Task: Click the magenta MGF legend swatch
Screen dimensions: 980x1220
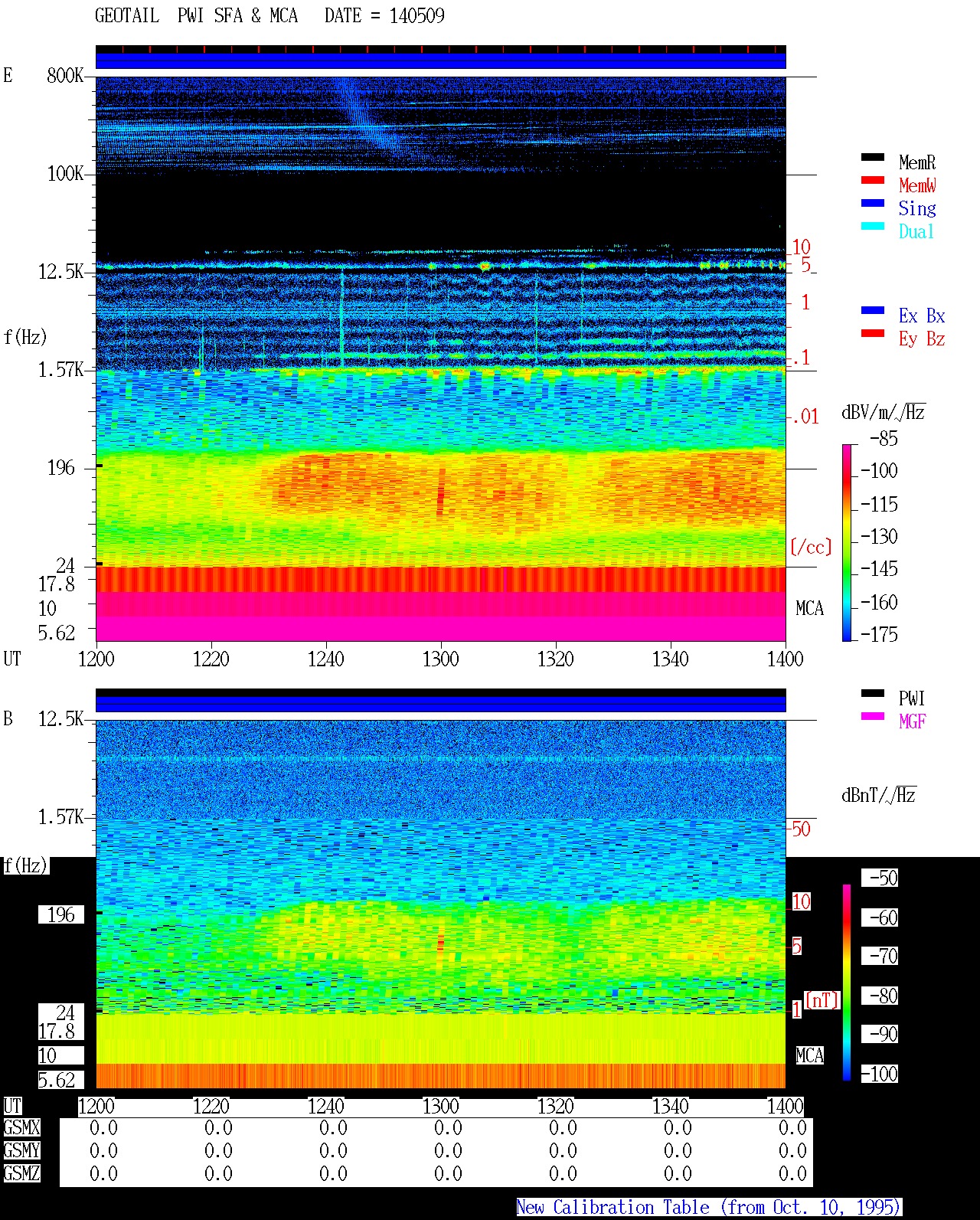Action: 872,716
